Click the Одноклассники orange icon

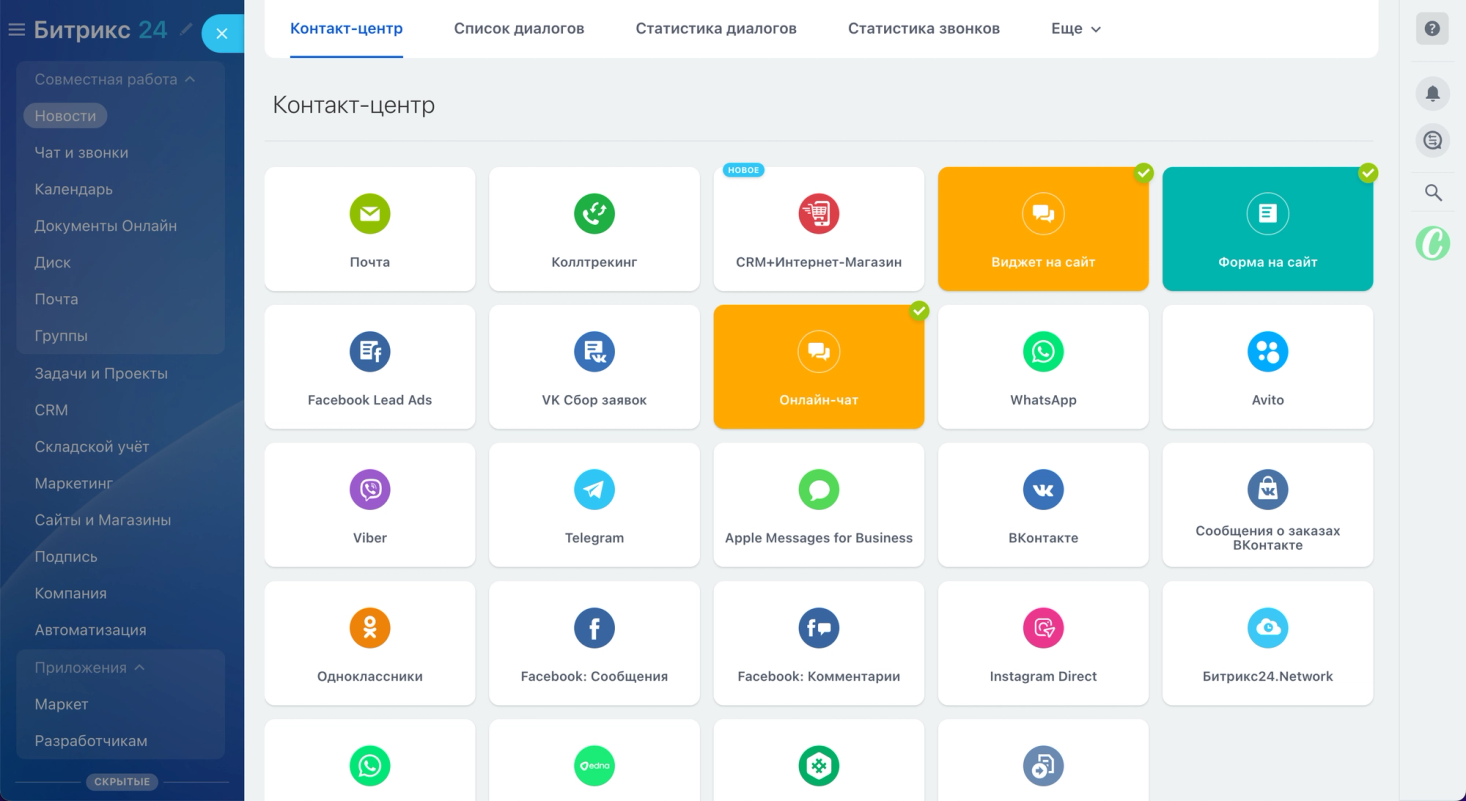point(370,627)
